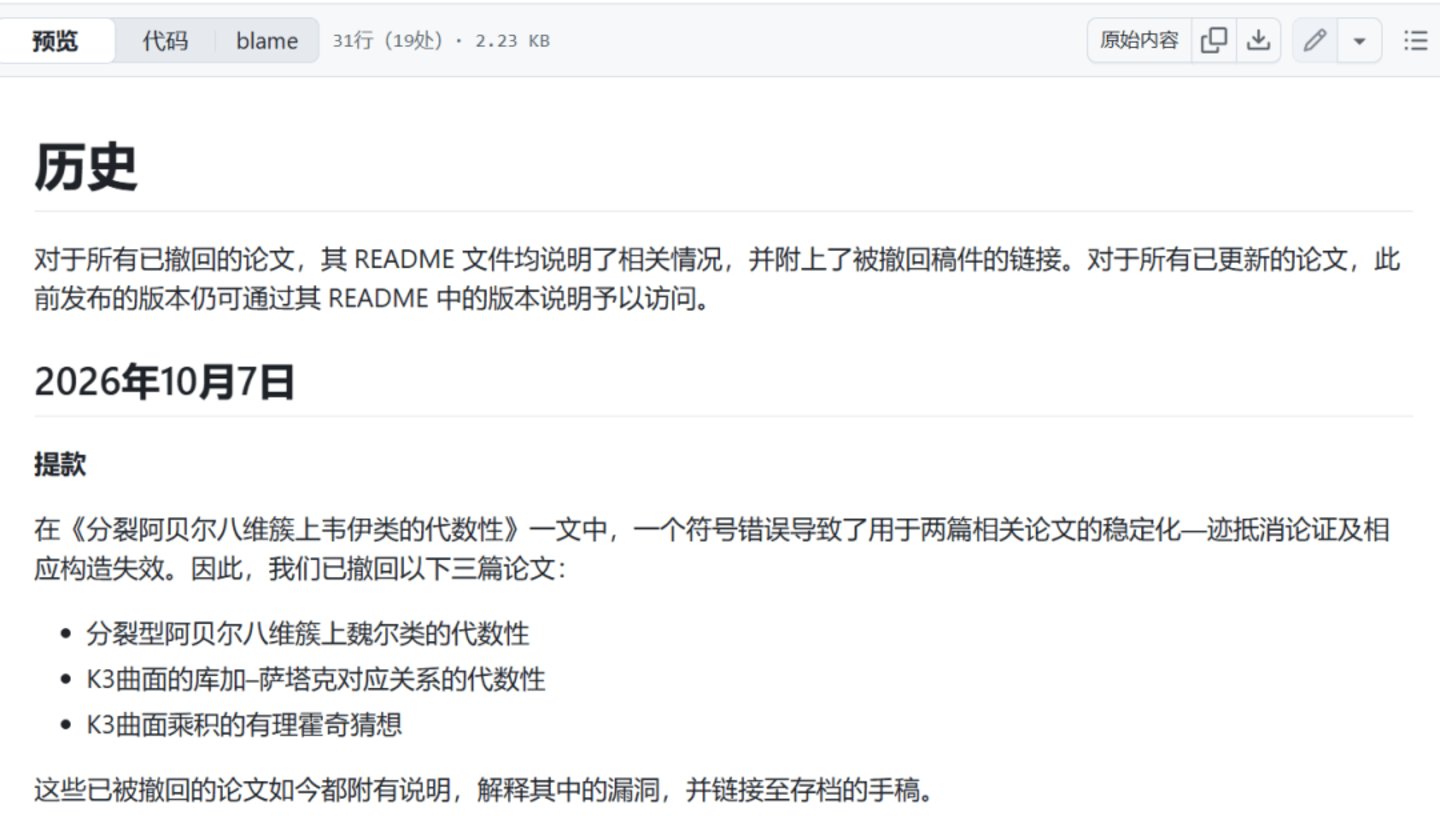Download the raw file

(x=1258, y=41)
